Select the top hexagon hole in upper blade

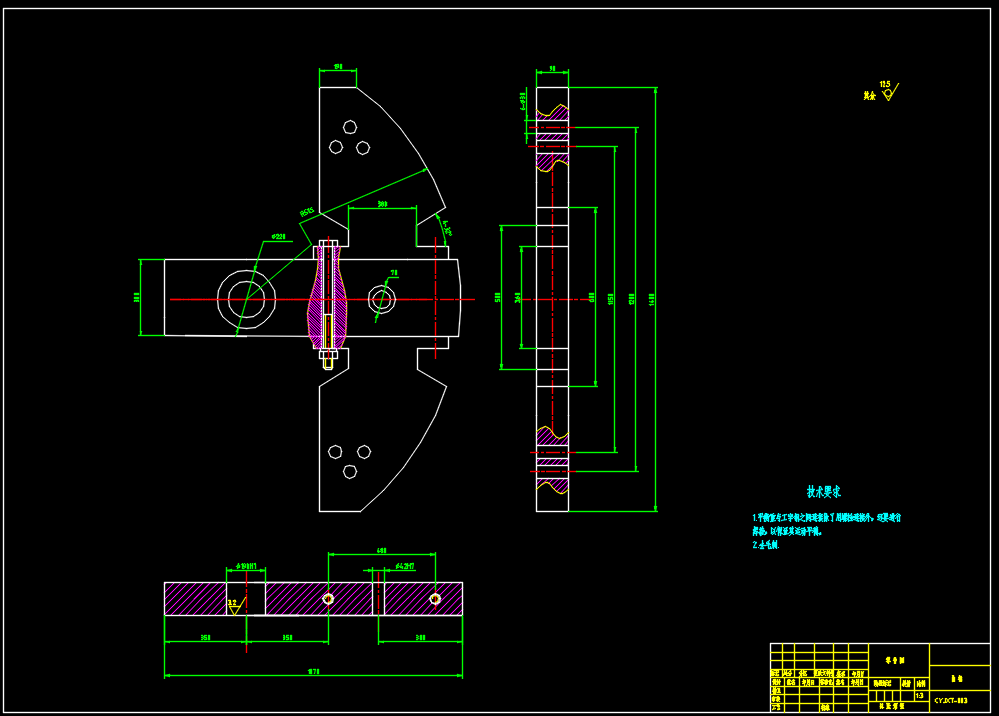click(349, 127)
